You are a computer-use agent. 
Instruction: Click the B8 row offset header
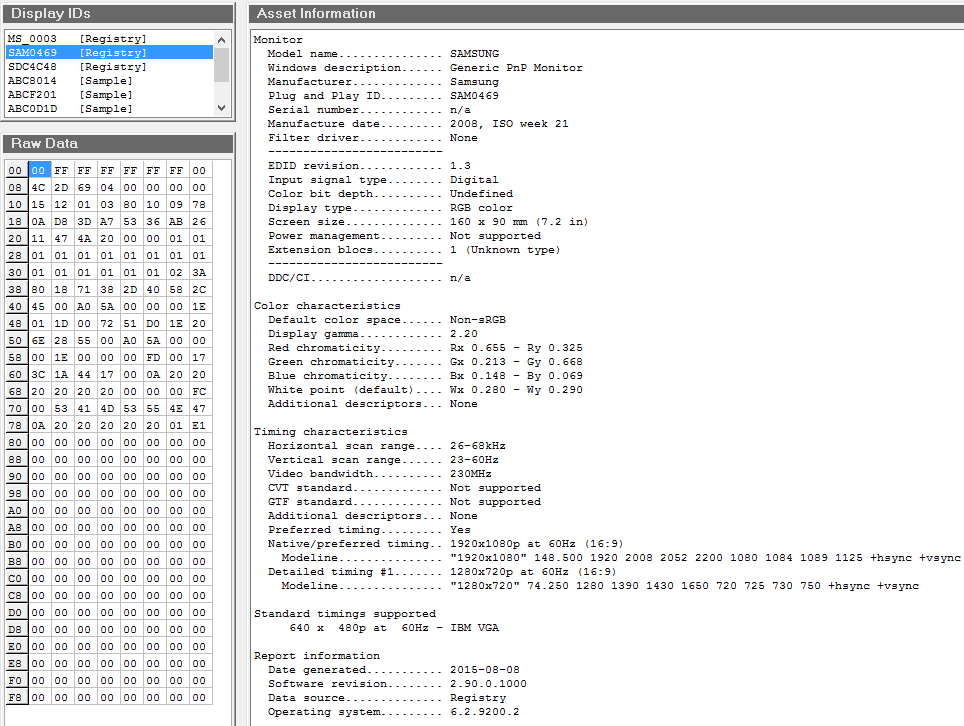(x=15, y=562)
